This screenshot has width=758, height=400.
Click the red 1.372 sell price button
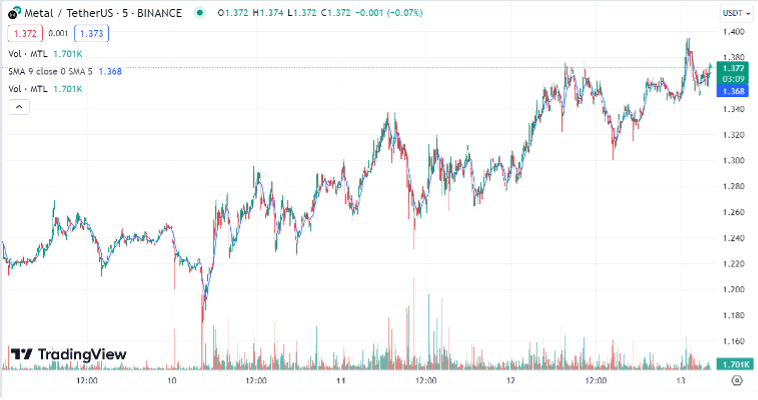pyautogui.click(x=25, y=33)
